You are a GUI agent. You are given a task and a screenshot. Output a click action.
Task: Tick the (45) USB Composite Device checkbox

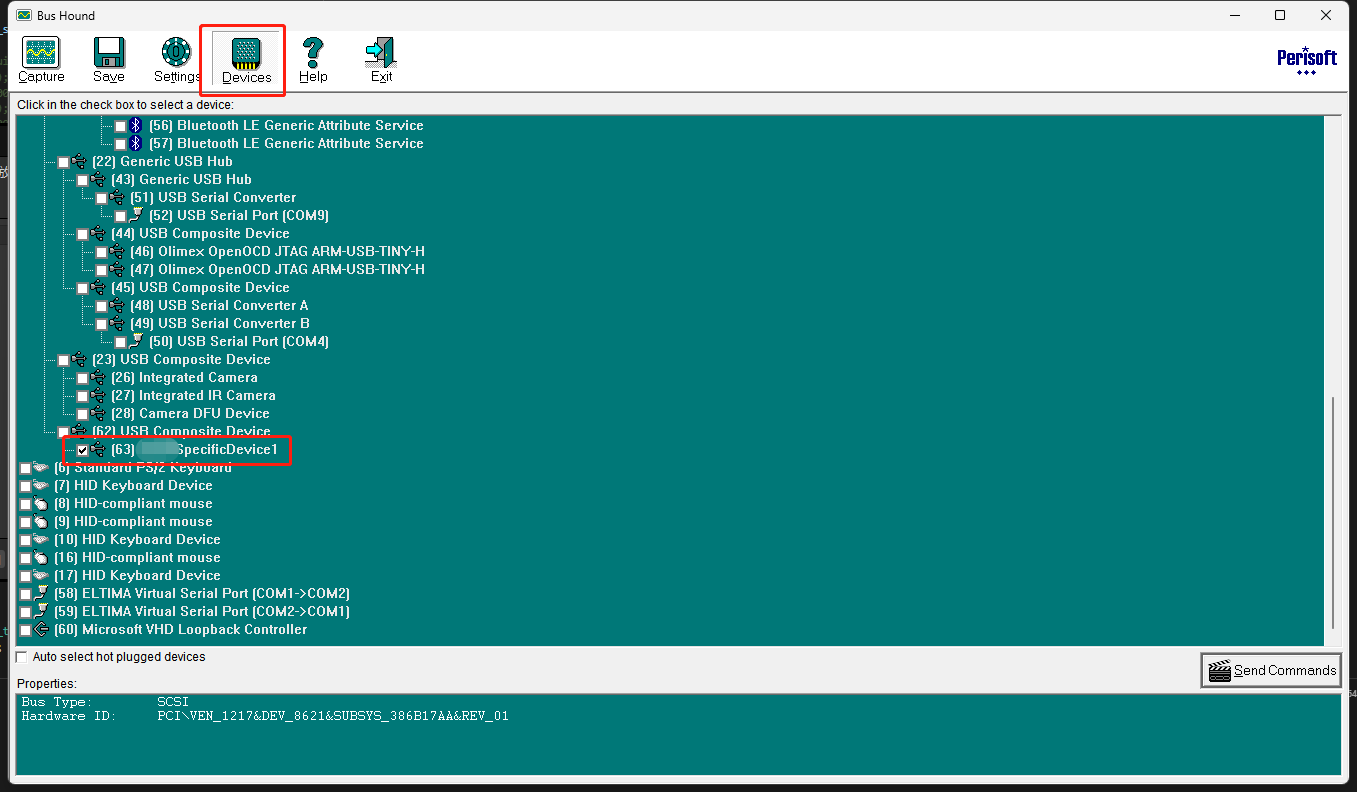pyautogui.click(x=82, y=288)
